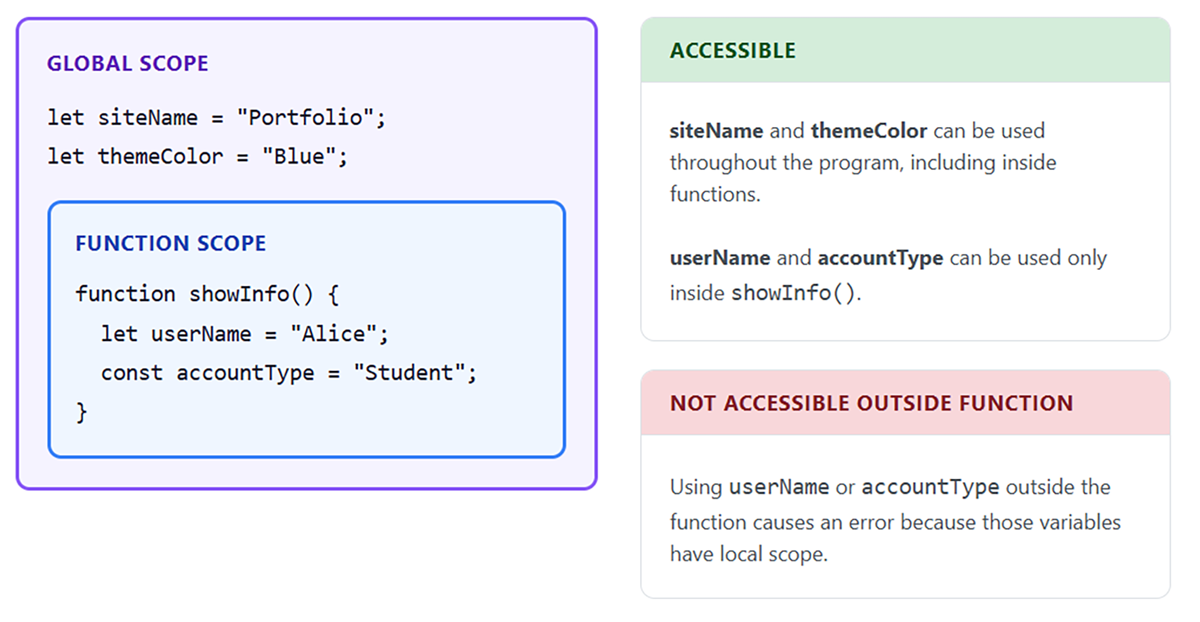1200x622 pixels.
Task: Click the phrase 'have local scope.'
Action: (749, 554)
